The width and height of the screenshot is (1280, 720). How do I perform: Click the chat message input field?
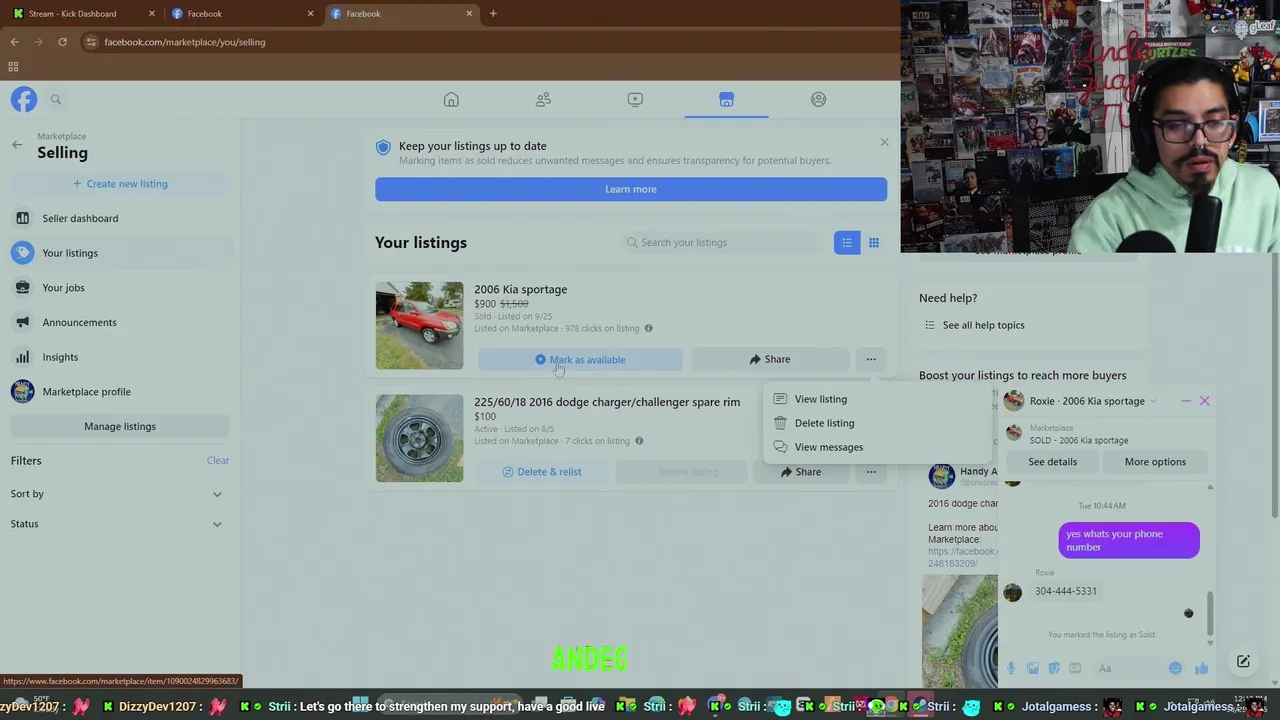click(x=1127, y=668)
